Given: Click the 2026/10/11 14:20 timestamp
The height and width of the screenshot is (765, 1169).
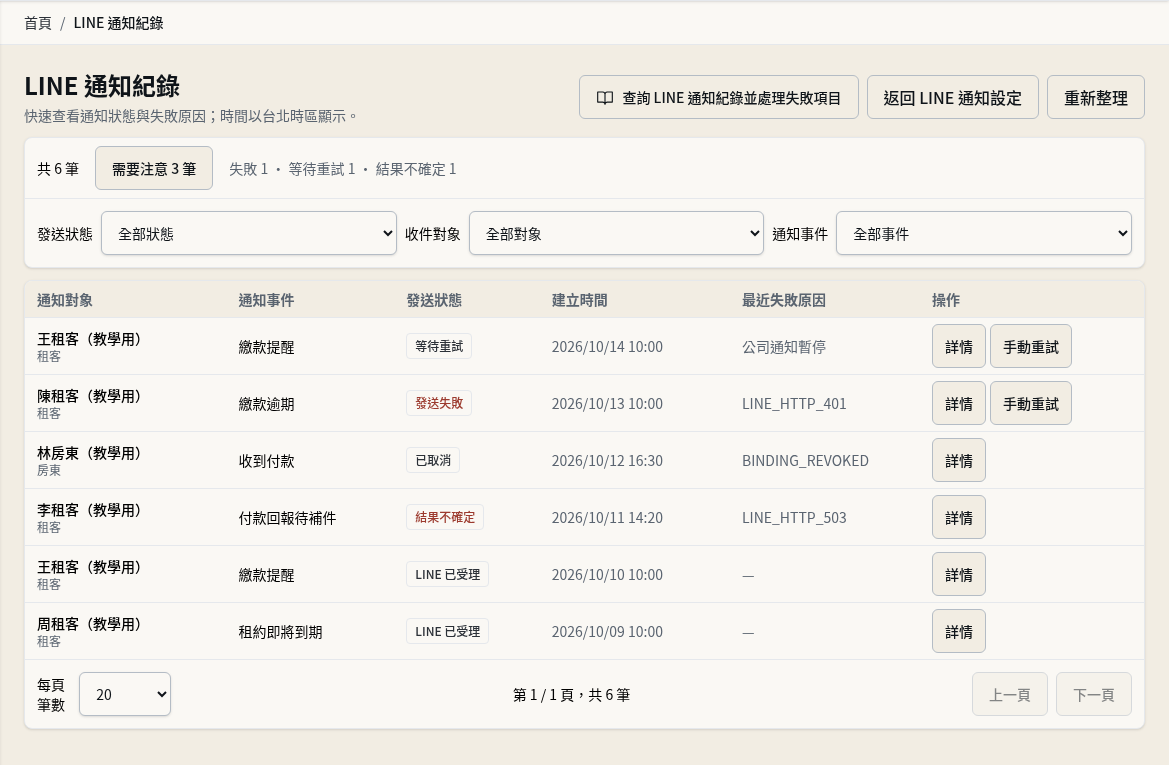Looking at the screenshot, I should point(607,517).
